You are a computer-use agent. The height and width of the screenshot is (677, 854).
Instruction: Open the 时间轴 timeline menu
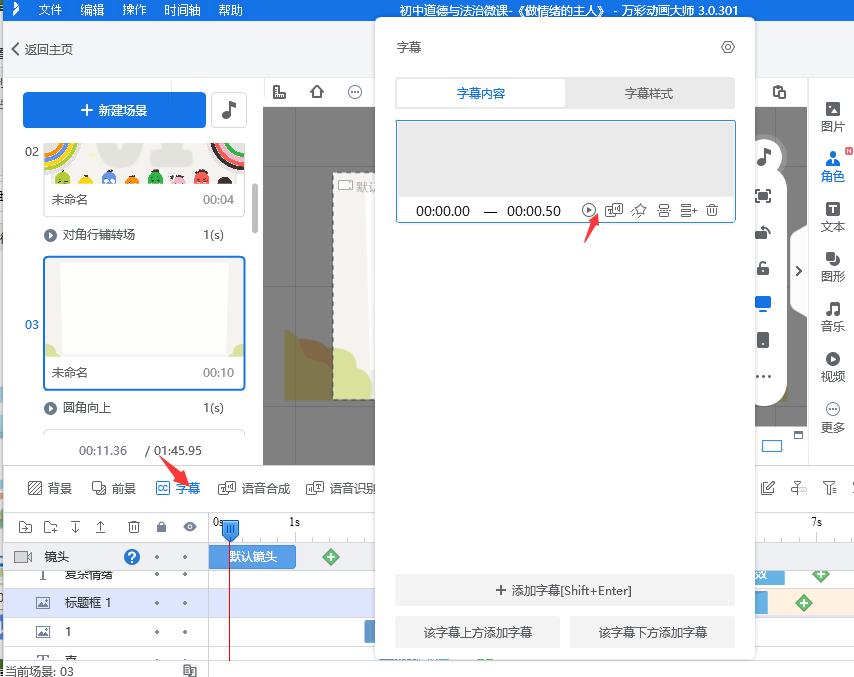tap(181, 11)
